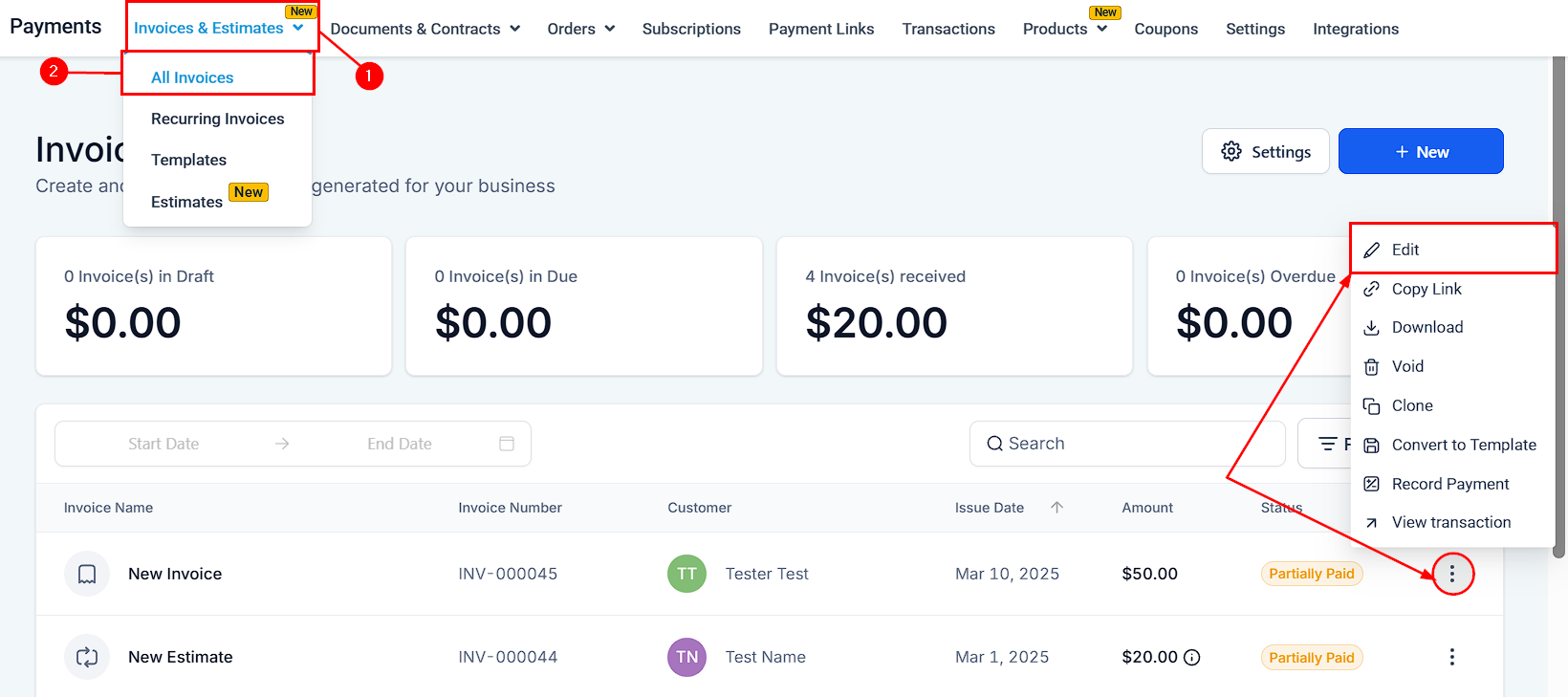Image resolution: width=1568 pixels, height=697 pixels.
Task: Click the Clone duplicate icon
Action: (1371, 406)
